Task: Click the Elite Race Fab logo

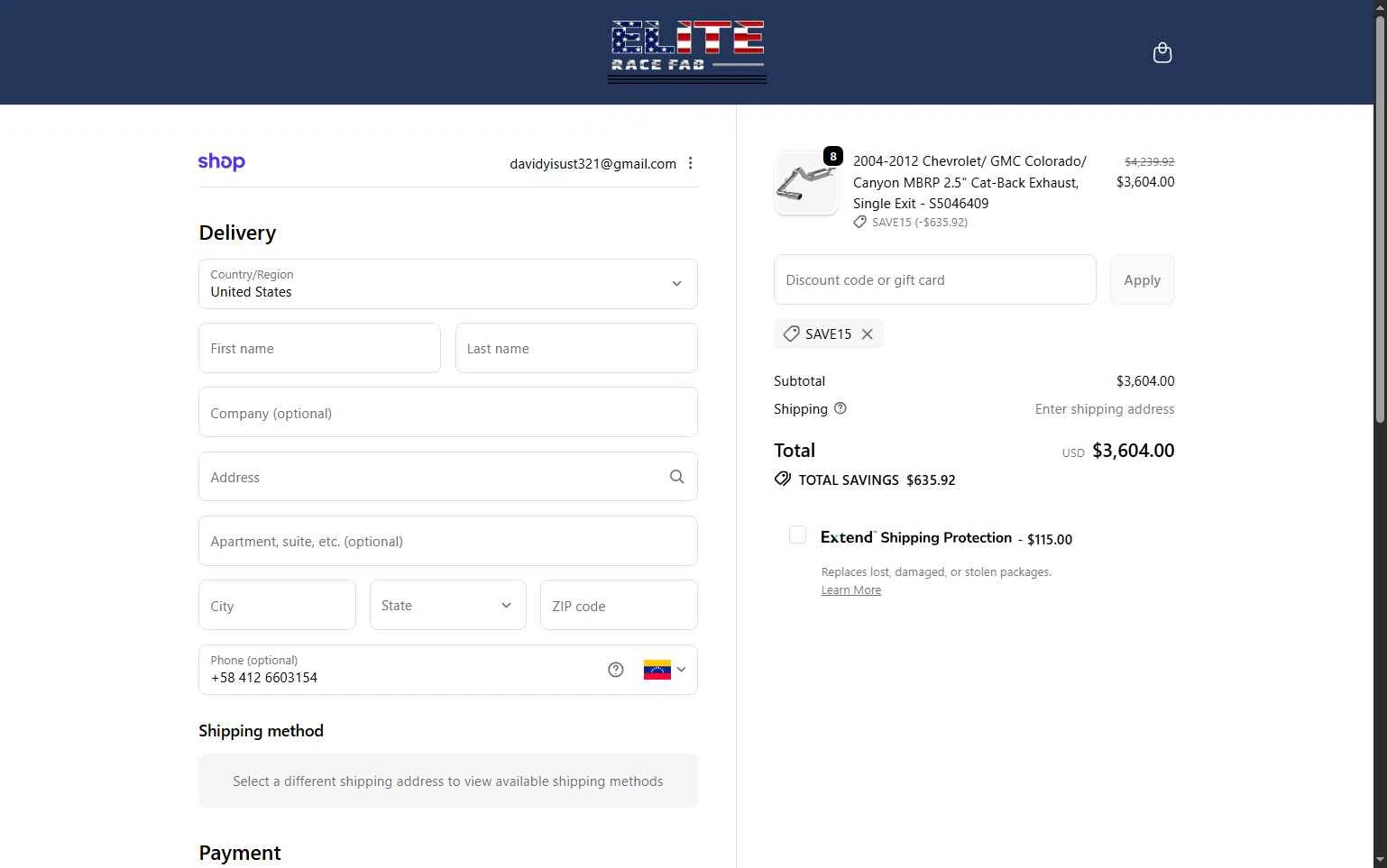Action: click(687, 51)
